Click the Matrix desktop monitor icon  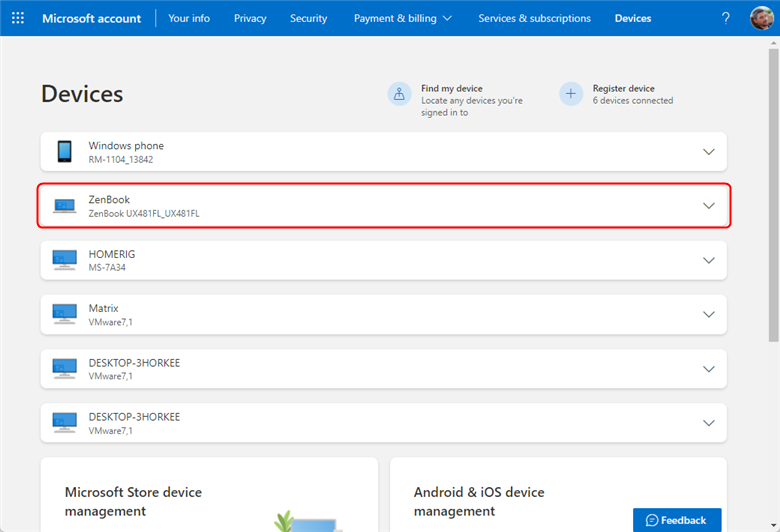tap(65, 314)
